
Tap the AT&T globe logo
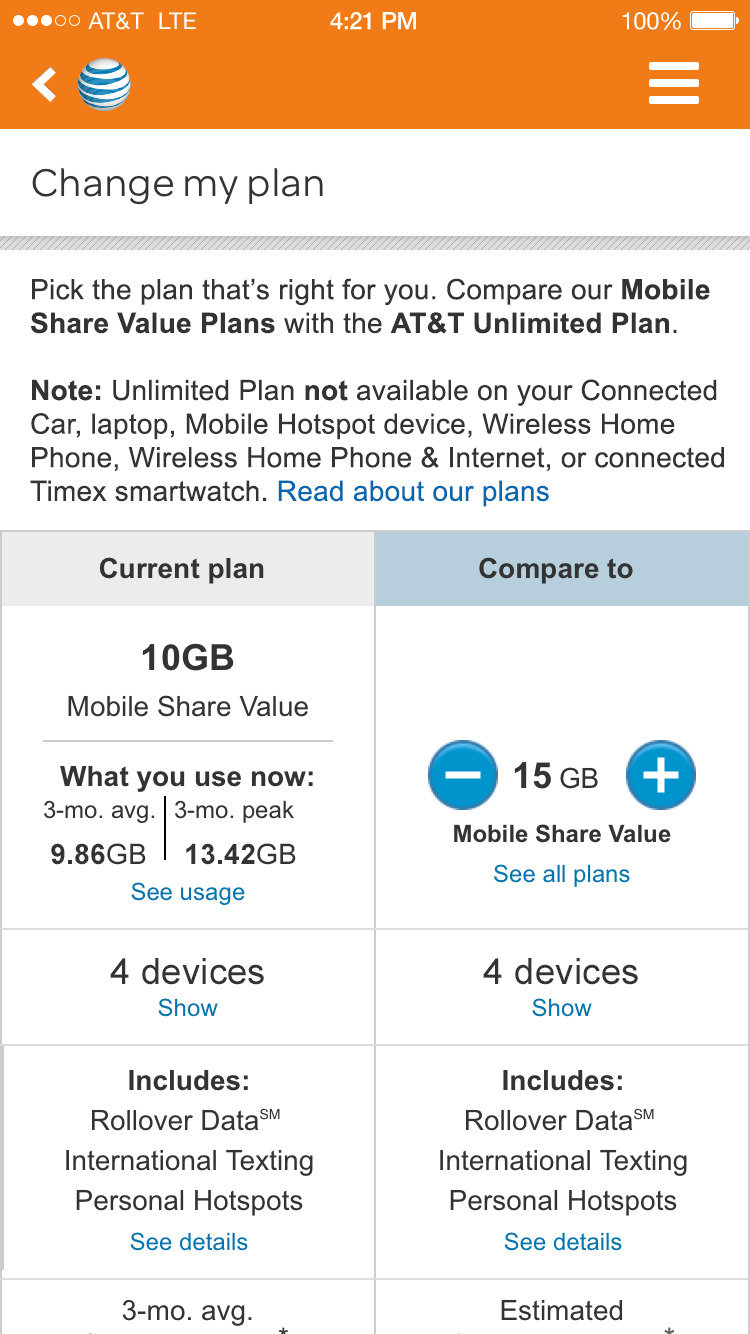coord(104,85)
